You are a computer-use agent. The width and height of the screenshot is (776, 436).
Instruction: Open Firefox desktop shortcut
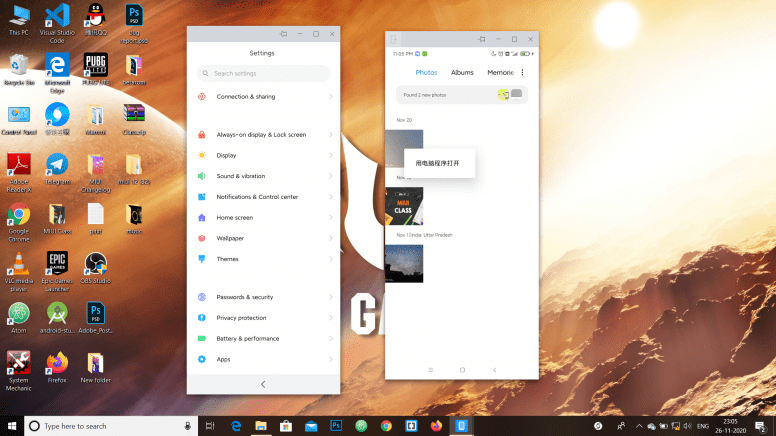click(57, 367)
